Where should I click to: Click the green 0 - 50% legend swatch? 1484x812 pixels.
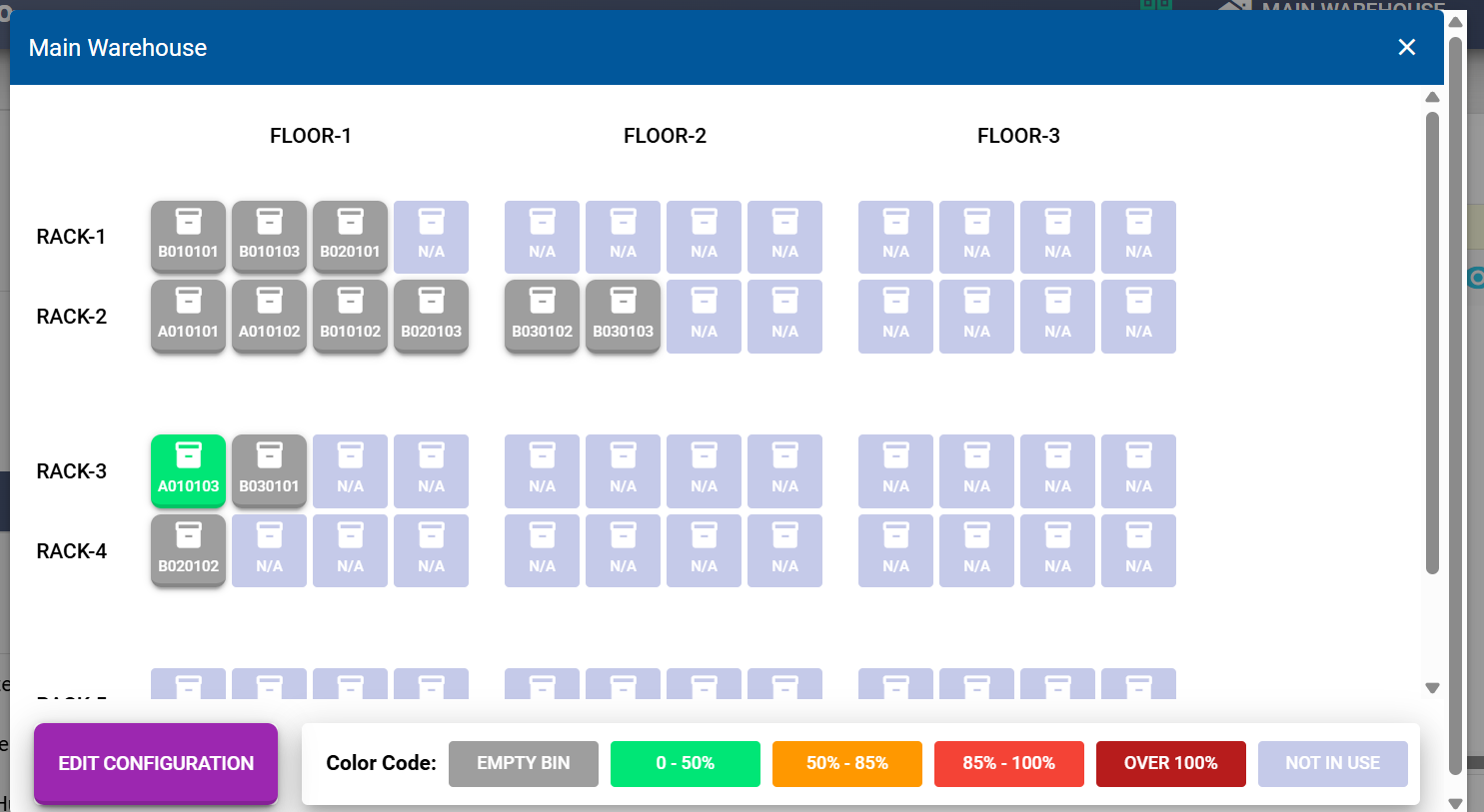point(686,763)
